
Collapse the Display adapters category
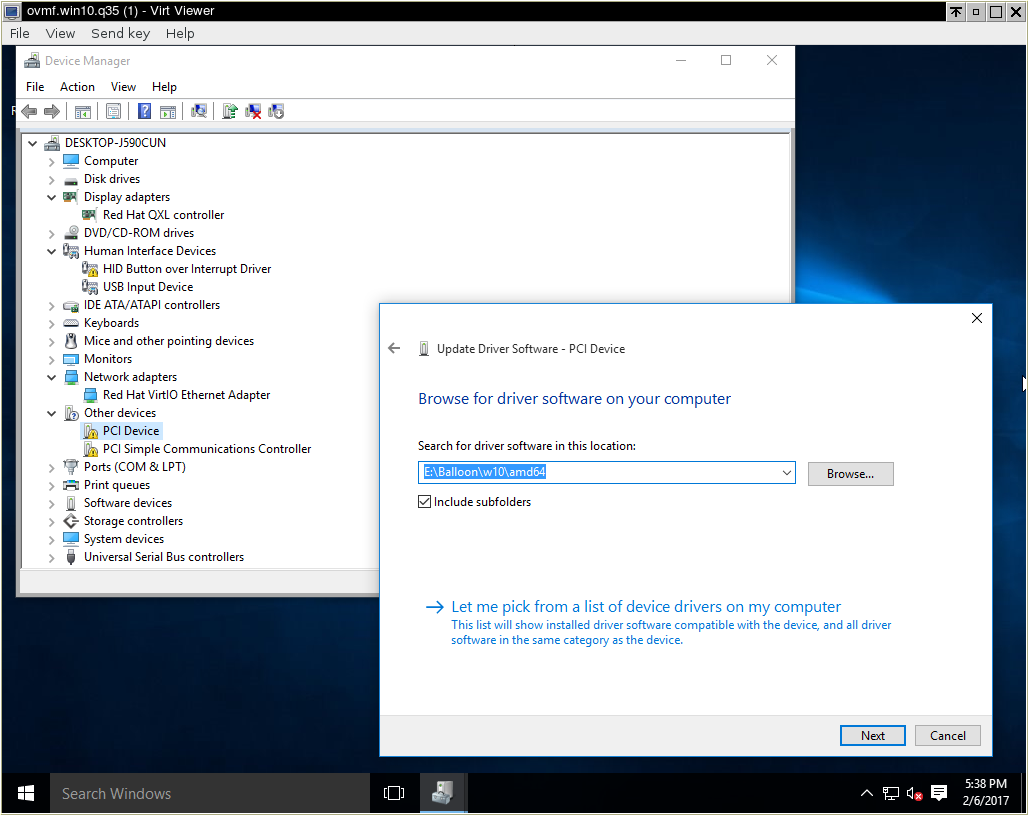[51, 196]
